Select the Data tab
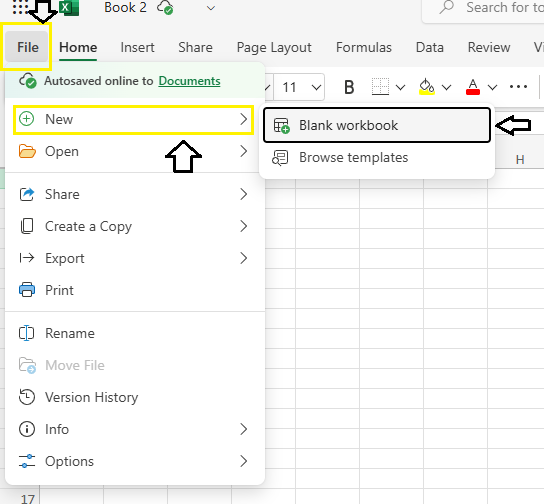The width and height of the screenshot is (544, 504). pos(430,48)
